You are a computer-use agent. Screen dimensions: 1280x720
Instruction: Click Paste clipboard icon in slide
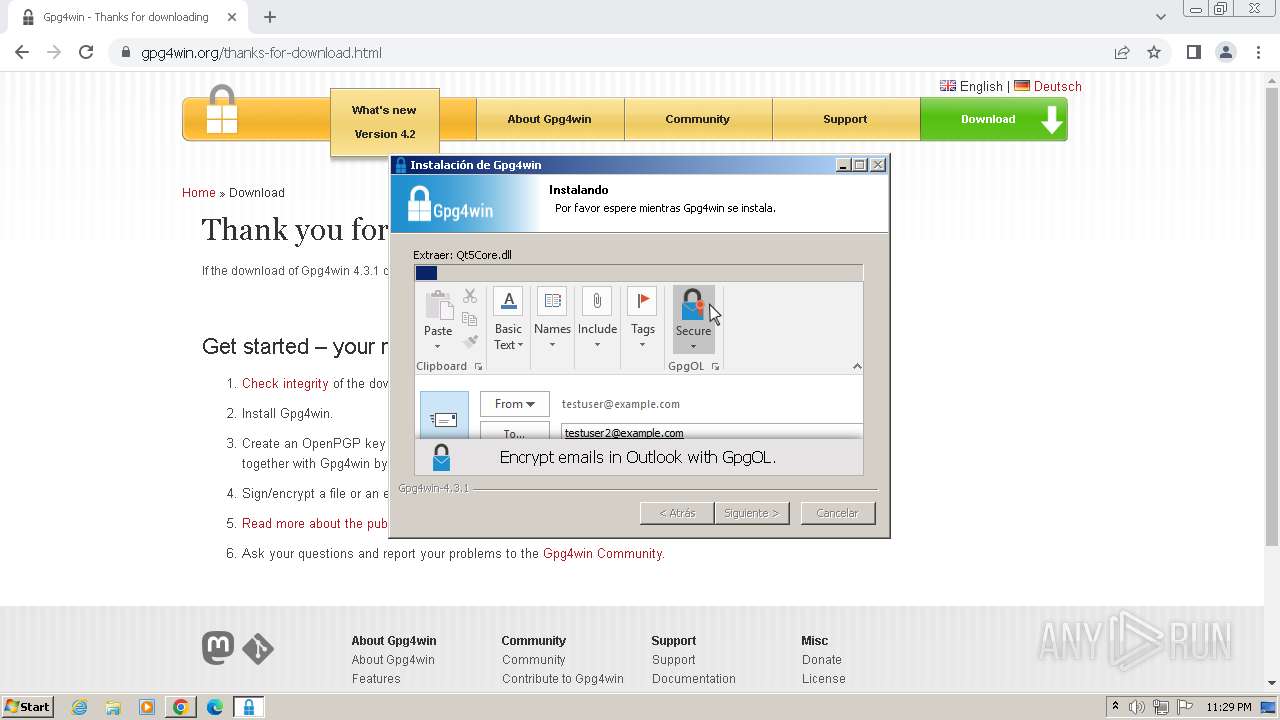click(438, 305)
